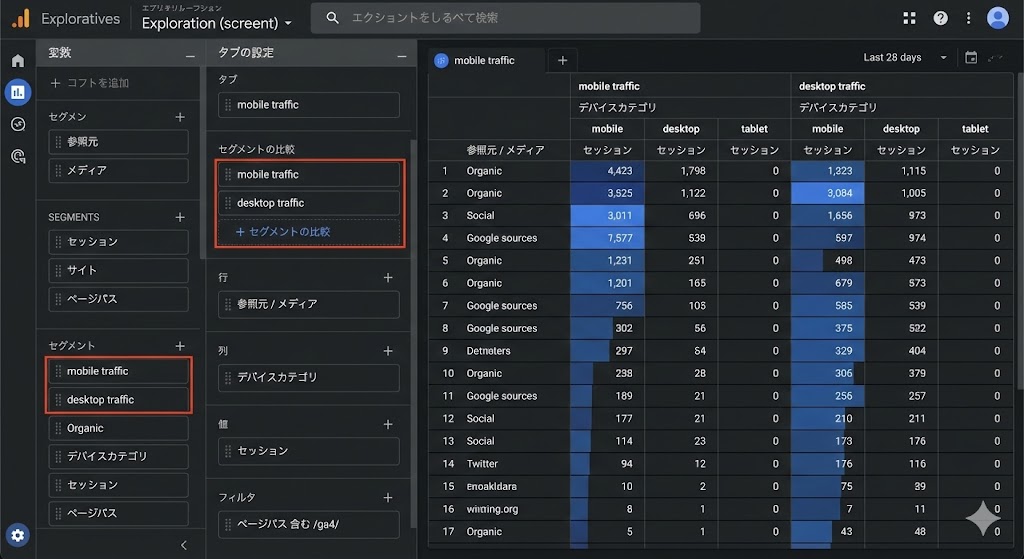Click cell value 4,423 in row 1
This screenshot has width=1024, height=559.
coord(607,171)
